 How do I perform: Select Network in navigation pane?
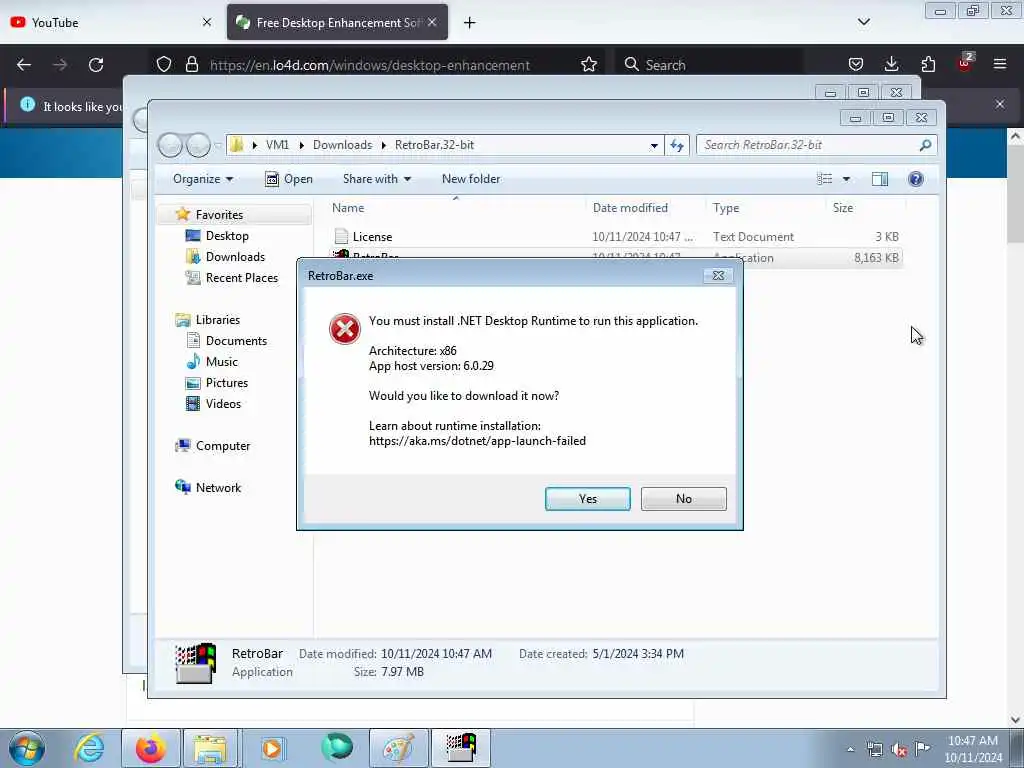tap(218, 488)
